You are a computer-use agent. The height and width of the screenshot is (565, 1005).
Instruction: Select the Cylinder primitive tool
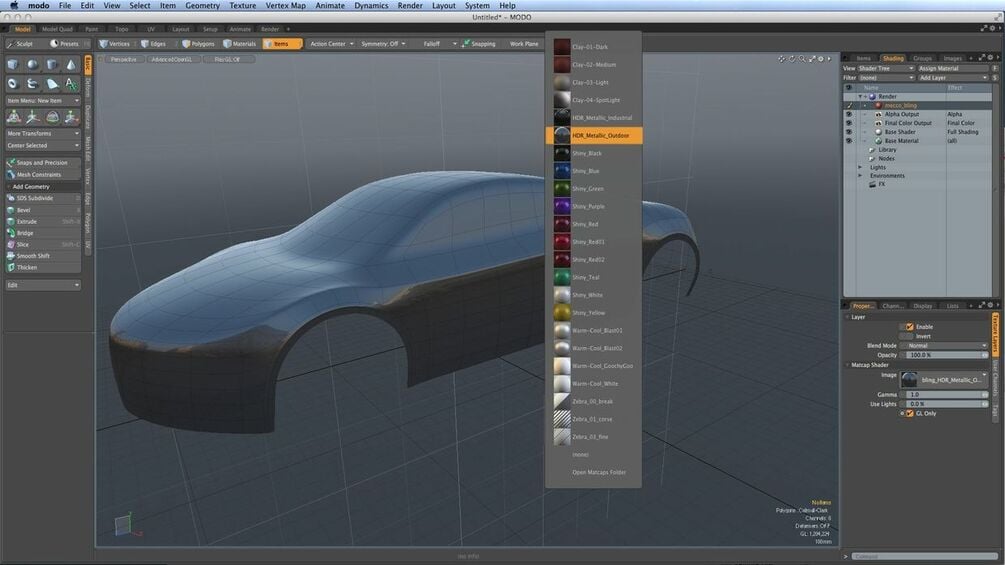(52, 65)
